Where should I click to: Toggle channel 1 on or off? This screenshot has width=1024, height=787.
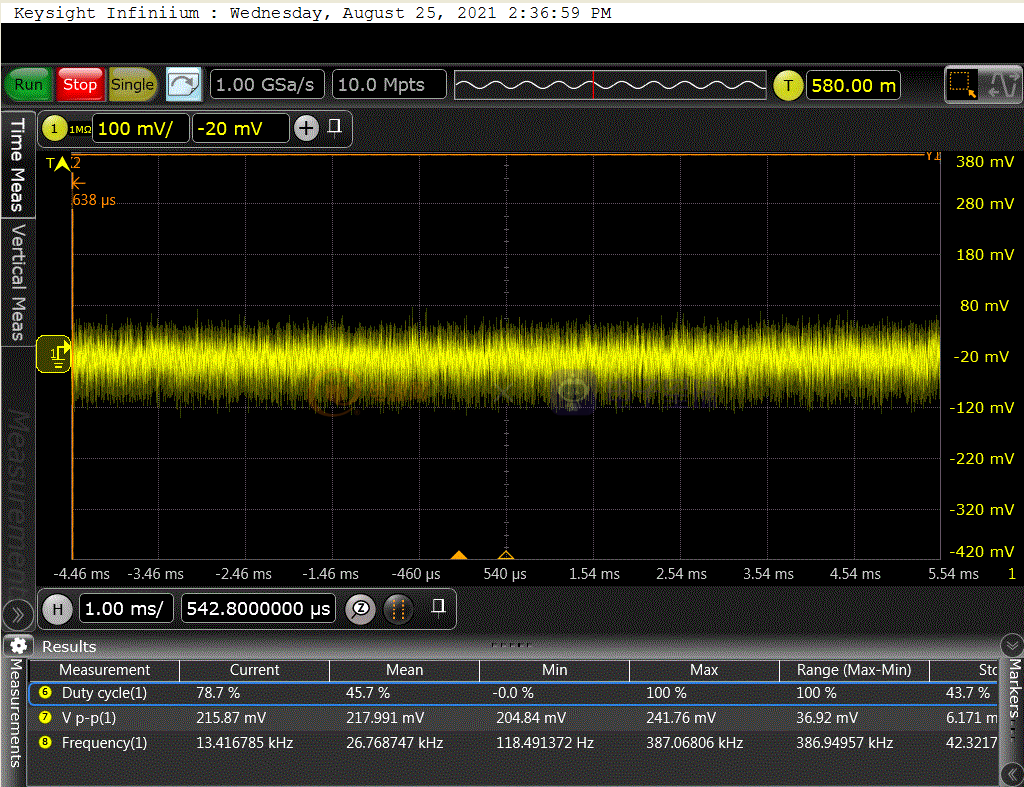point(54,128)
